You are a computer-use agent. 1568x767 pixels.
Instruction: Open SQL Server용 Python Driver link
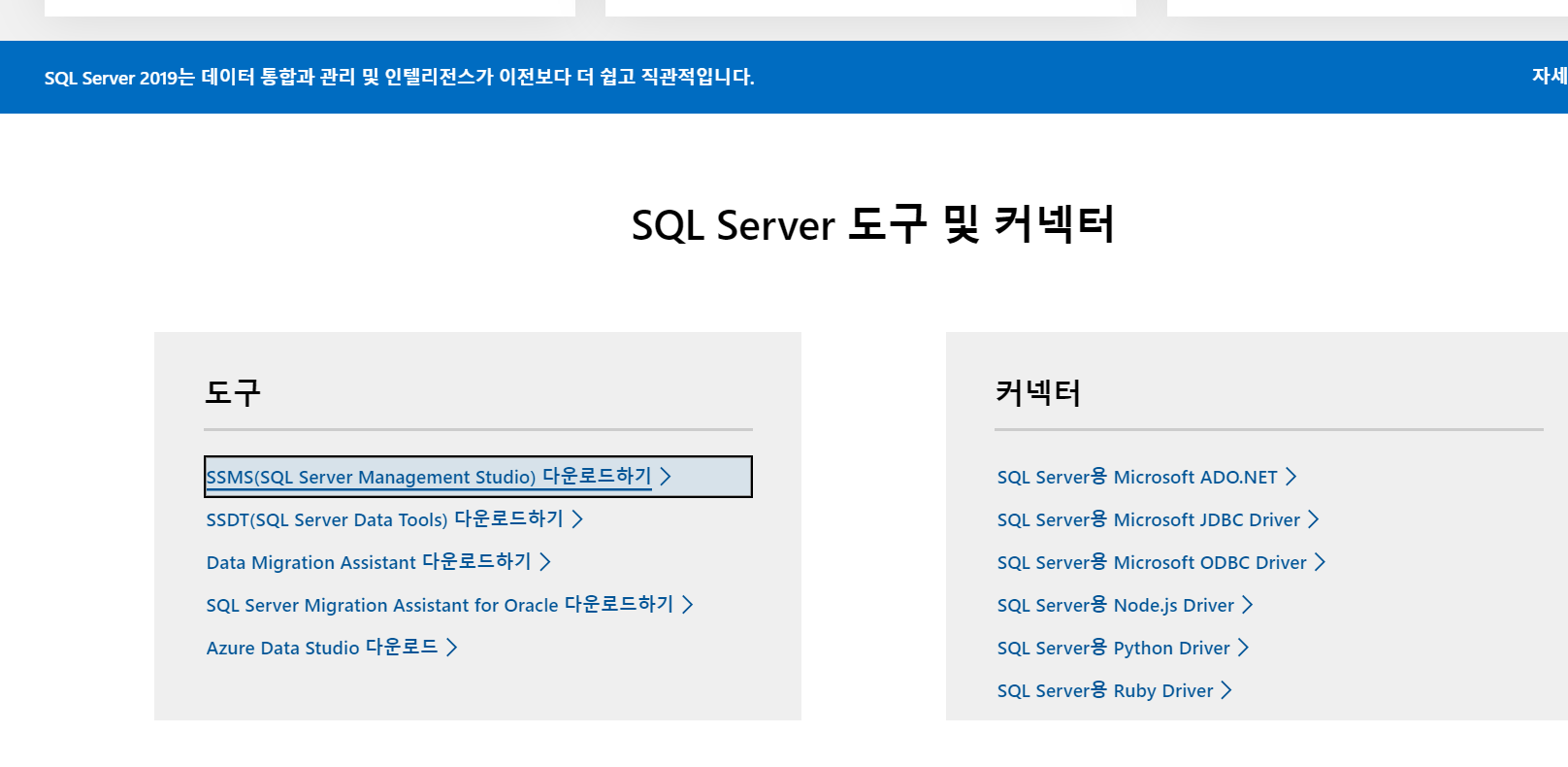click(1123, 648)
